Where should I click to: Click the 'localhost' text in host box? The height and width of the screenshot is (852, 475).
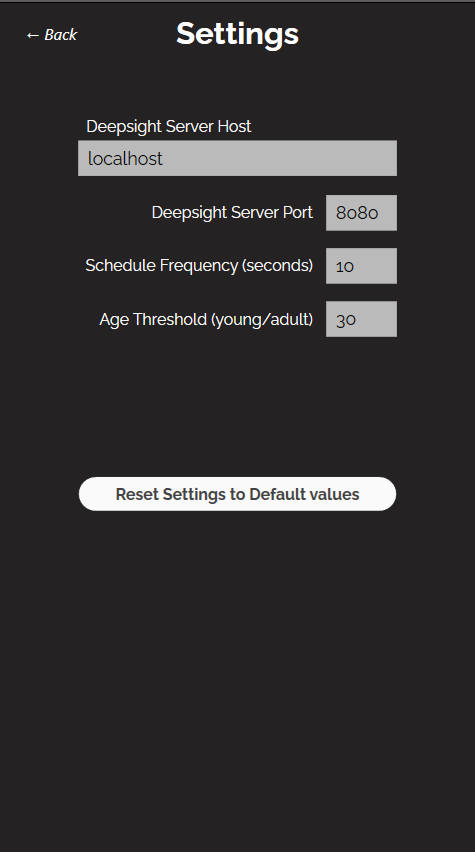125,159
